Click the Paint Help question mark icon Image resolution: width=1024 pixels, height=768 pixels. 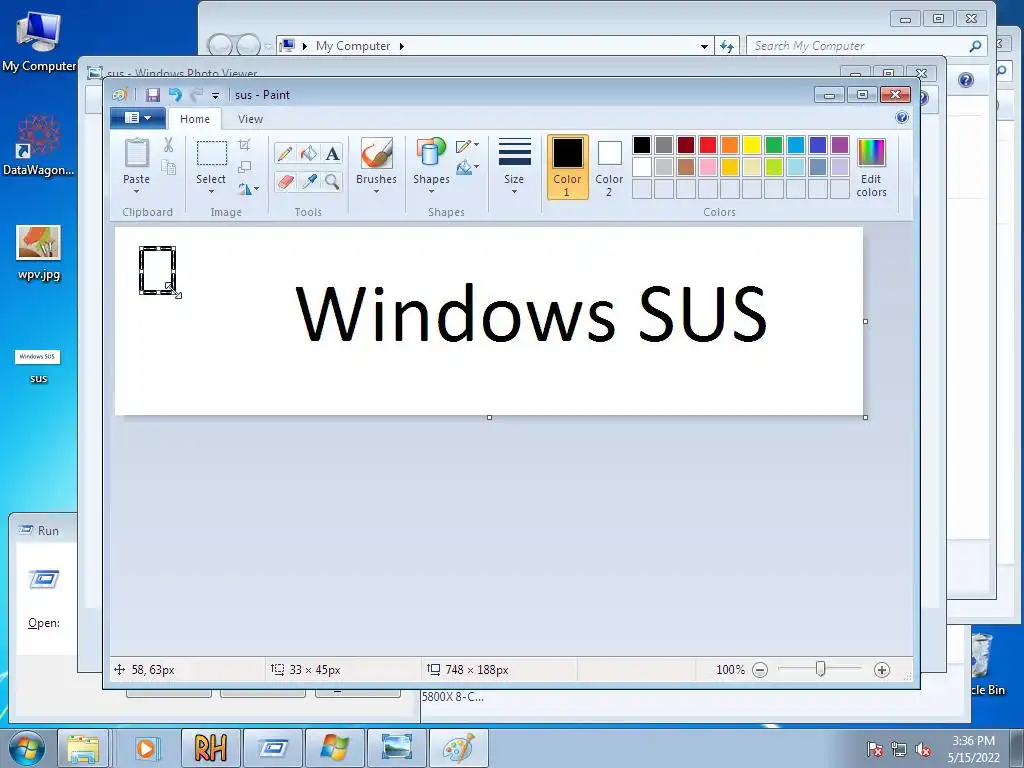[902, 118]
